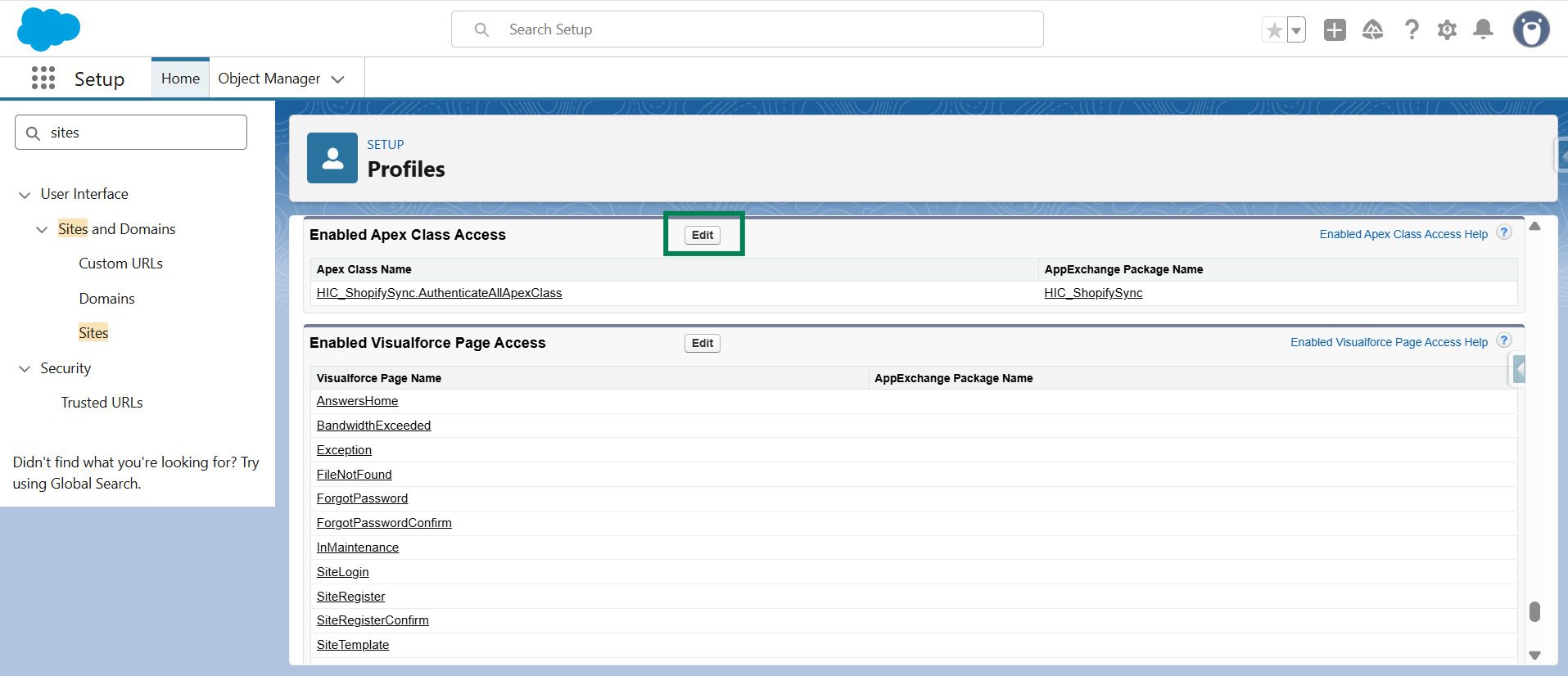The image size is (1568, 676).
Task: Open the favorites list dropdown arrow
Action: tap(1296, 30)
